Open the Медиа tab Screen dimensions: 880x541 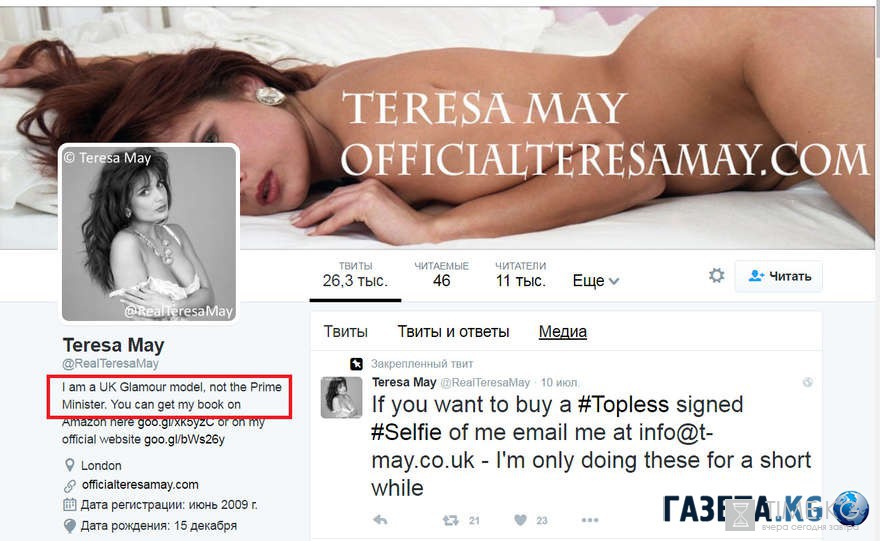coord(562,332)
